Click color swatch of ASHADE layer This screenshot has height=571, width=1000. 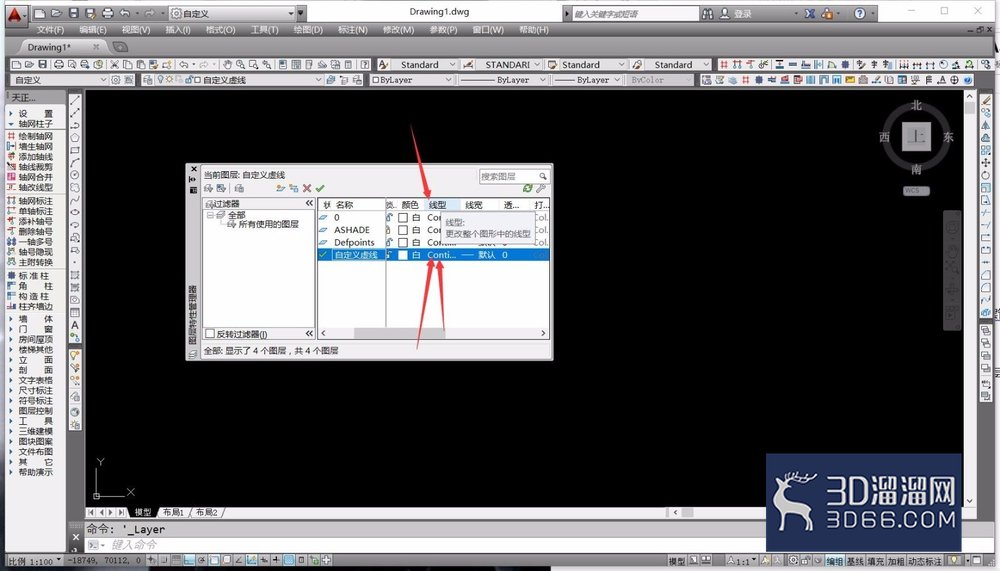(403, 230)
